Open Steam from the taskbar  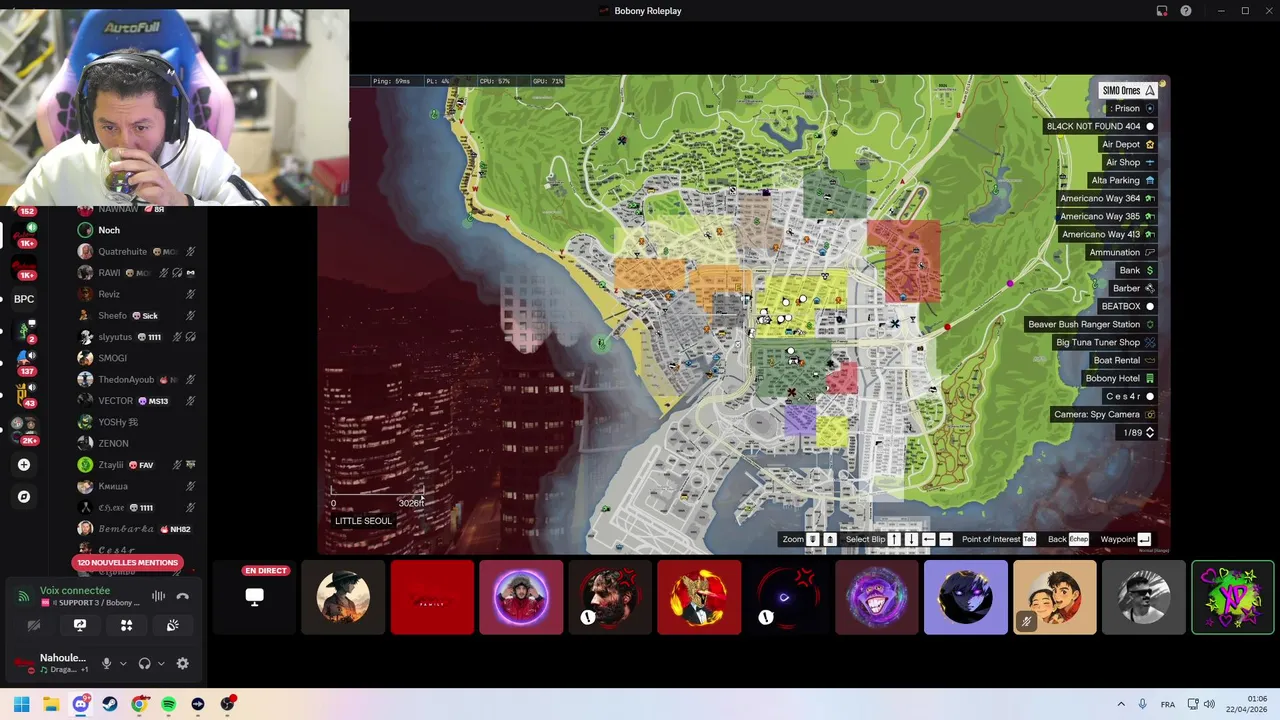click(110, 704)
